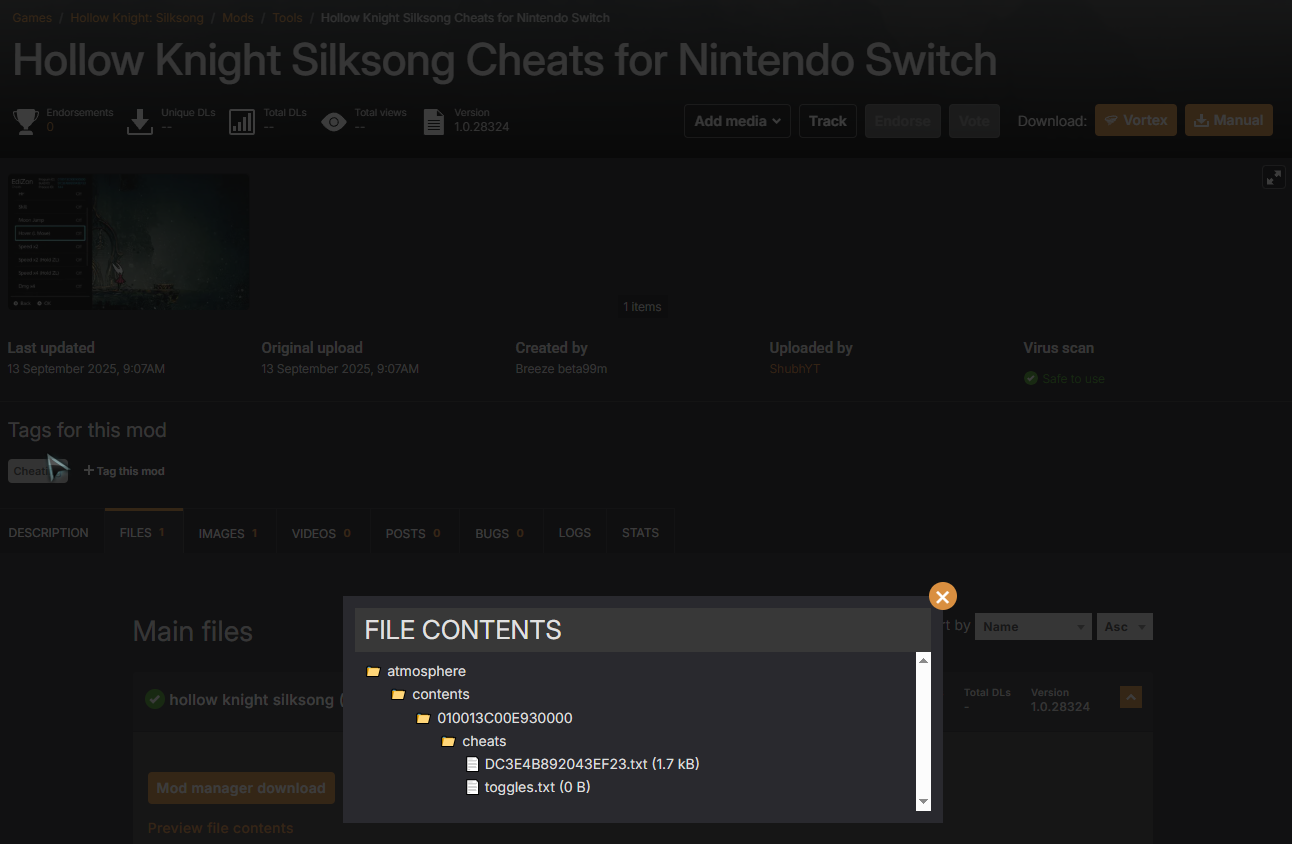Viewport: 1292px width, 844px height.
Task: Click the contents folder icon
Action: point(398,694)
